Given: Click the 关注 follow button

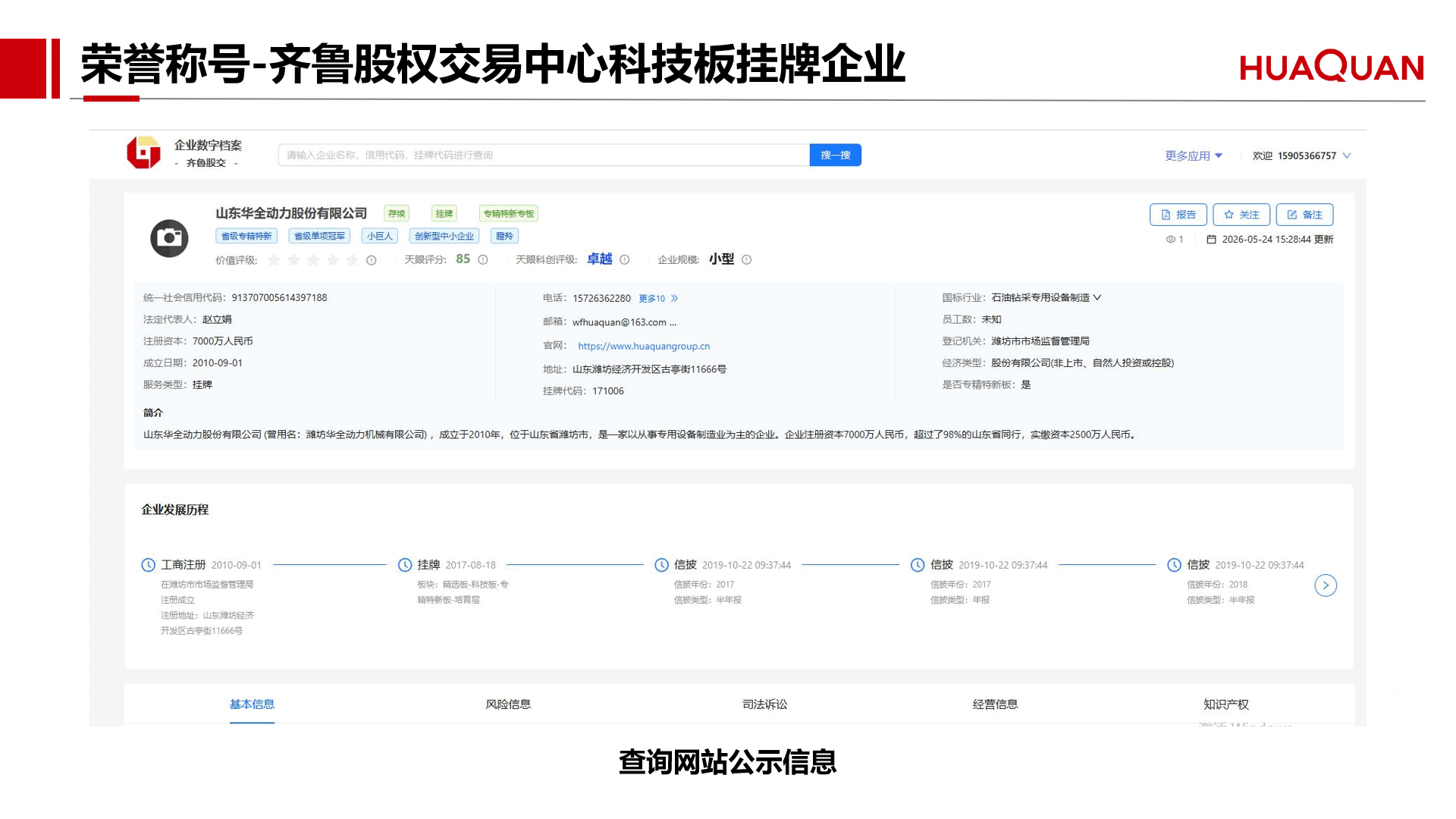Looking at the screenshot, I should pos(1241,215).
